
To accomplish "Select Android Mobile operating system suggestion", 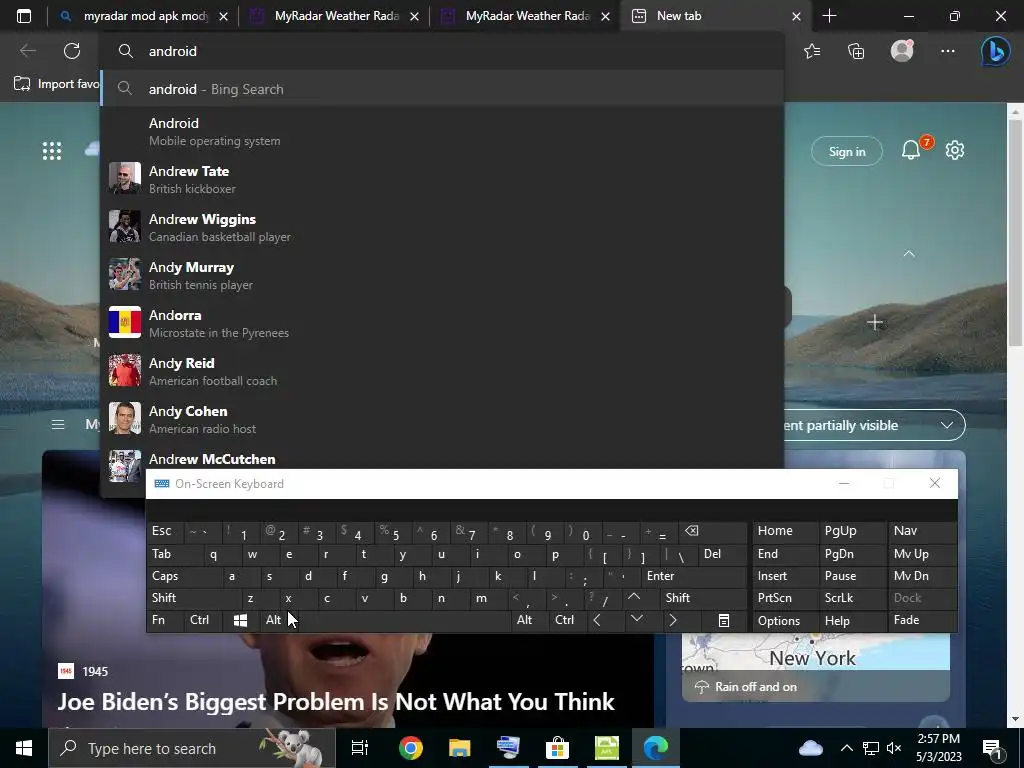I will 443,131.
